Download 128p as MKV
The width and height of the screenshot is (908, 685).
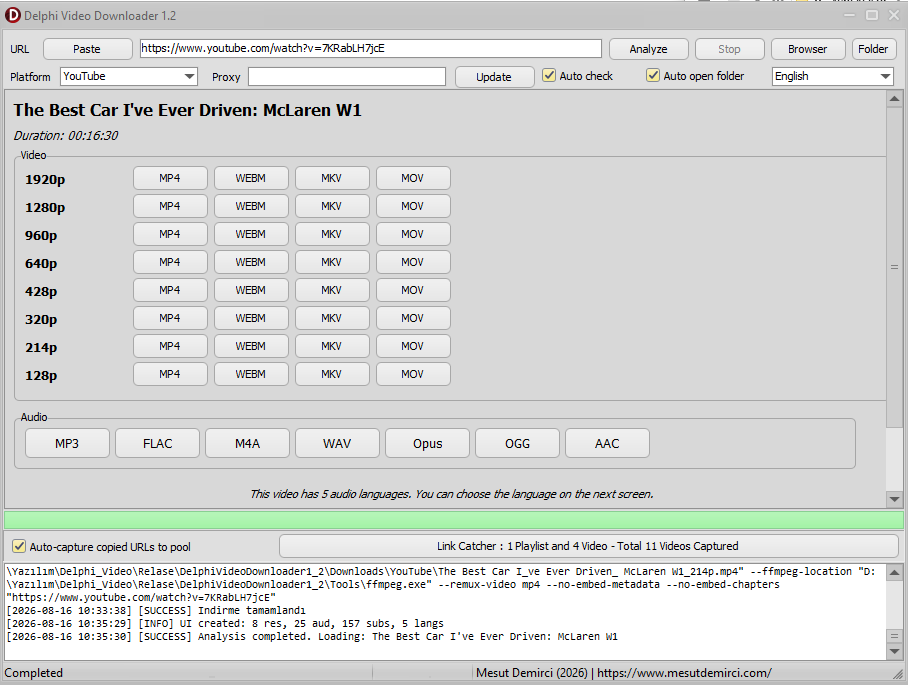coord(332,374)
